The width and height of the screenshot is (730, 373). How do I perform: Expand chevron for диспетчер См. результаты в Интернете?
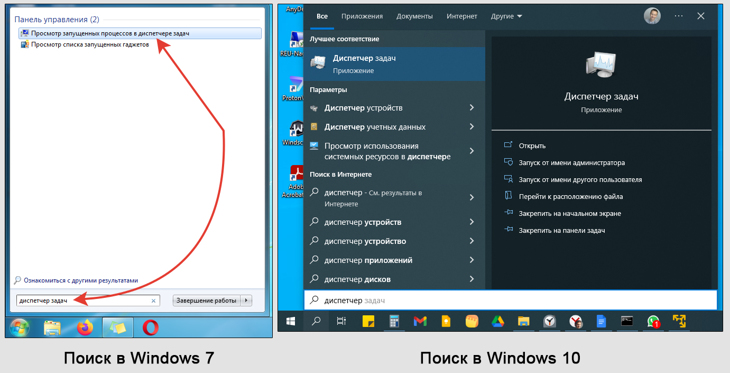click(472, 197)
